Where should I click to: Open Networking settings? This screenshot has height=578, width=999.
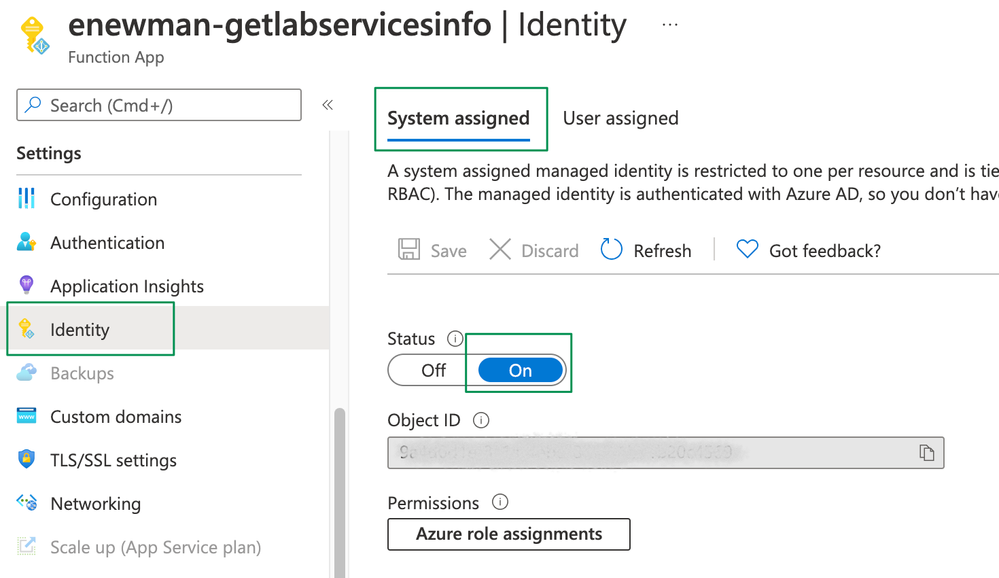(x=96, y=503)
